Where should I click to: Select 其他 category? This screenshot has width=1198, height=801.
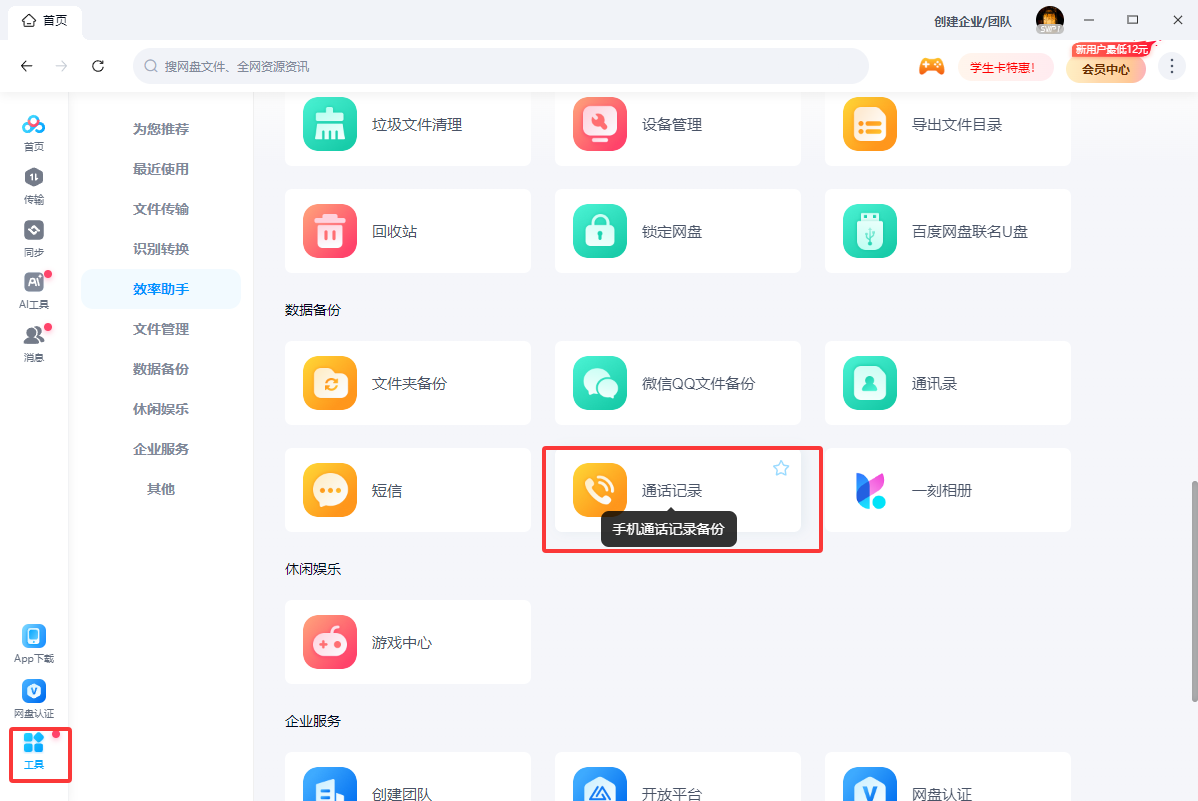click(x=160, y=489)
